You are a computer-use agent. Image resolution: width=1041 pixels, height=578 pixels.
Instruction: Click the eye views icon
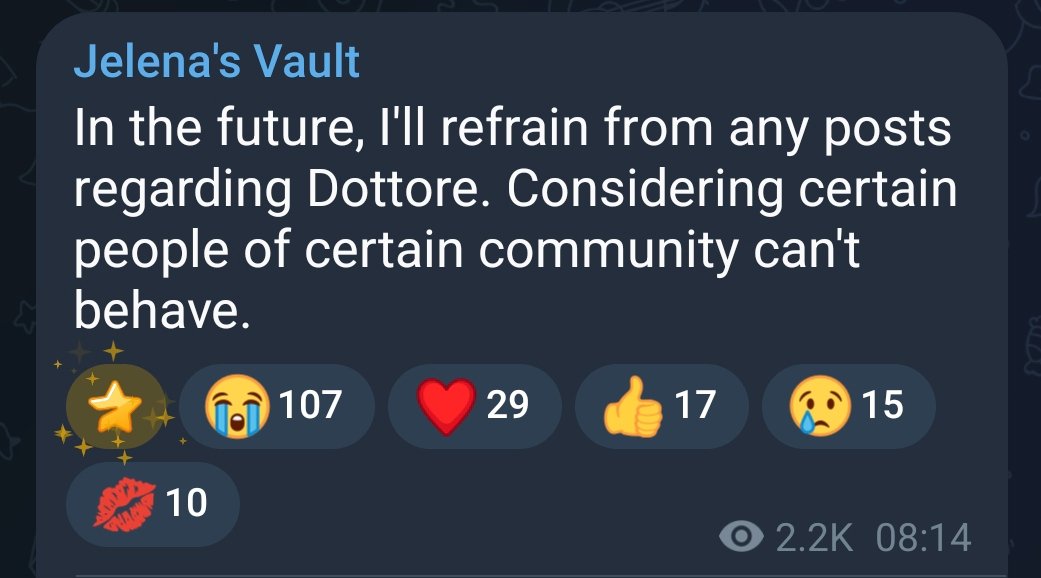tap(742, 536)
